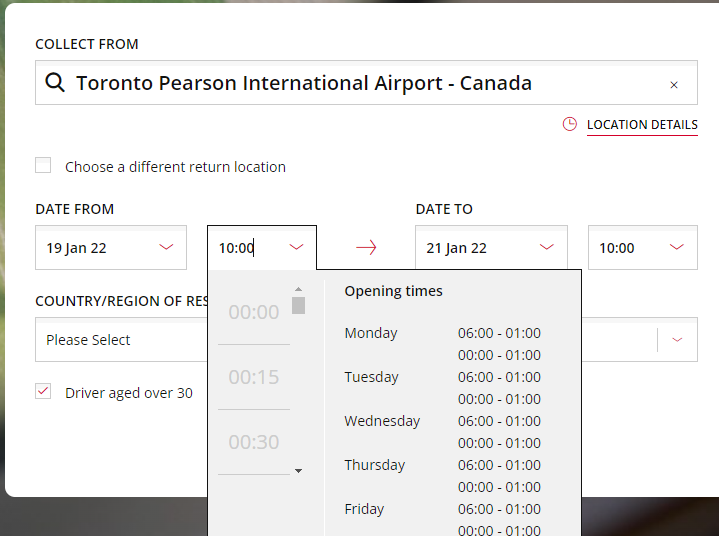This screenshot has height=536, width=719.
Task: Click the clock icon beside Location Details
Action: (570, 125)
